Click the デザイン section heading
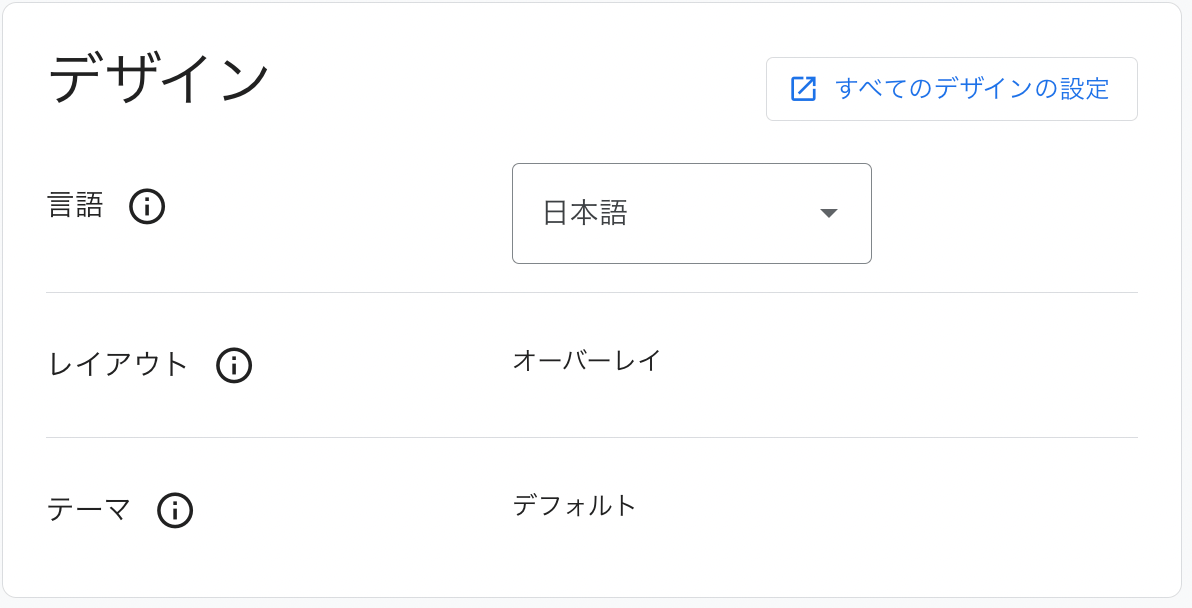The image size is (1192, 608). click(159, 80)
